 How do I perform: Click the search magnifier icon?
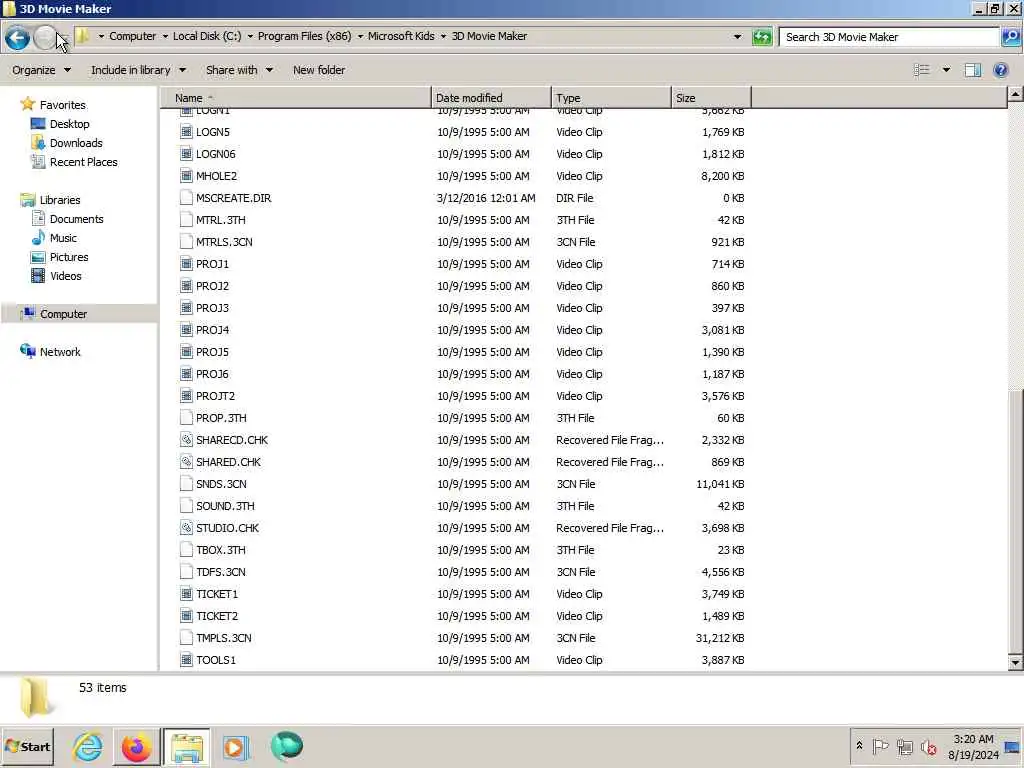pyautogui.click(x=1010, y=37)
